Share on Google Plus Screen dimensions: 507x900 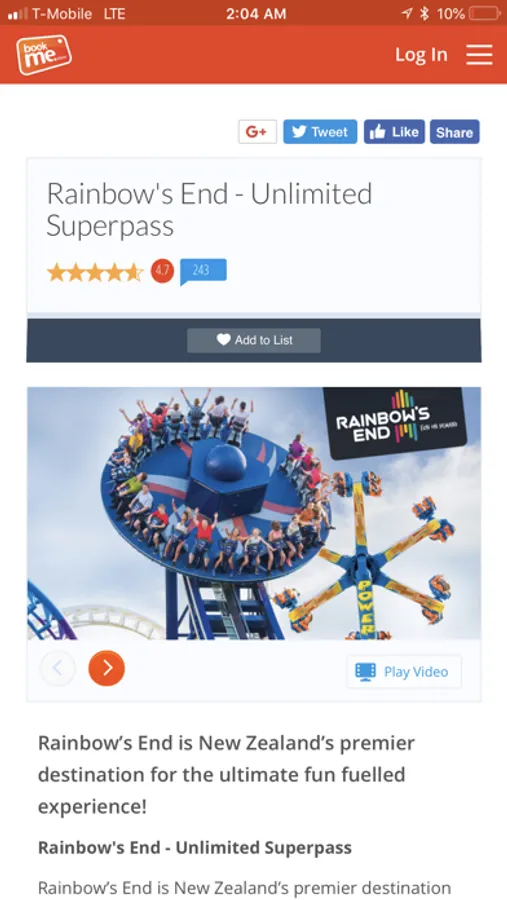(x=257, y=132)
